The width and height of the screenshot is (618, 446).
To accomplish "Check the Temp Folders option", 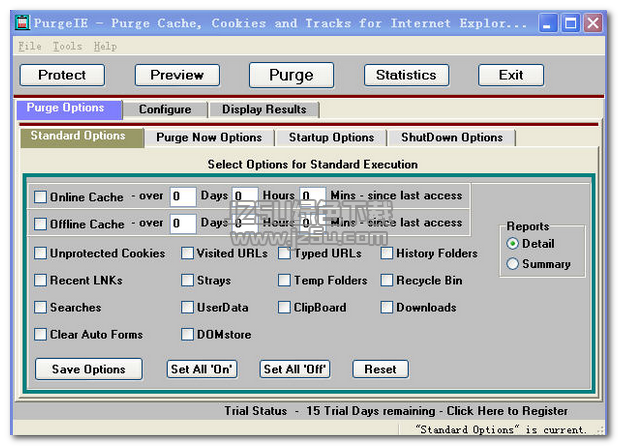I will [284, 280].
